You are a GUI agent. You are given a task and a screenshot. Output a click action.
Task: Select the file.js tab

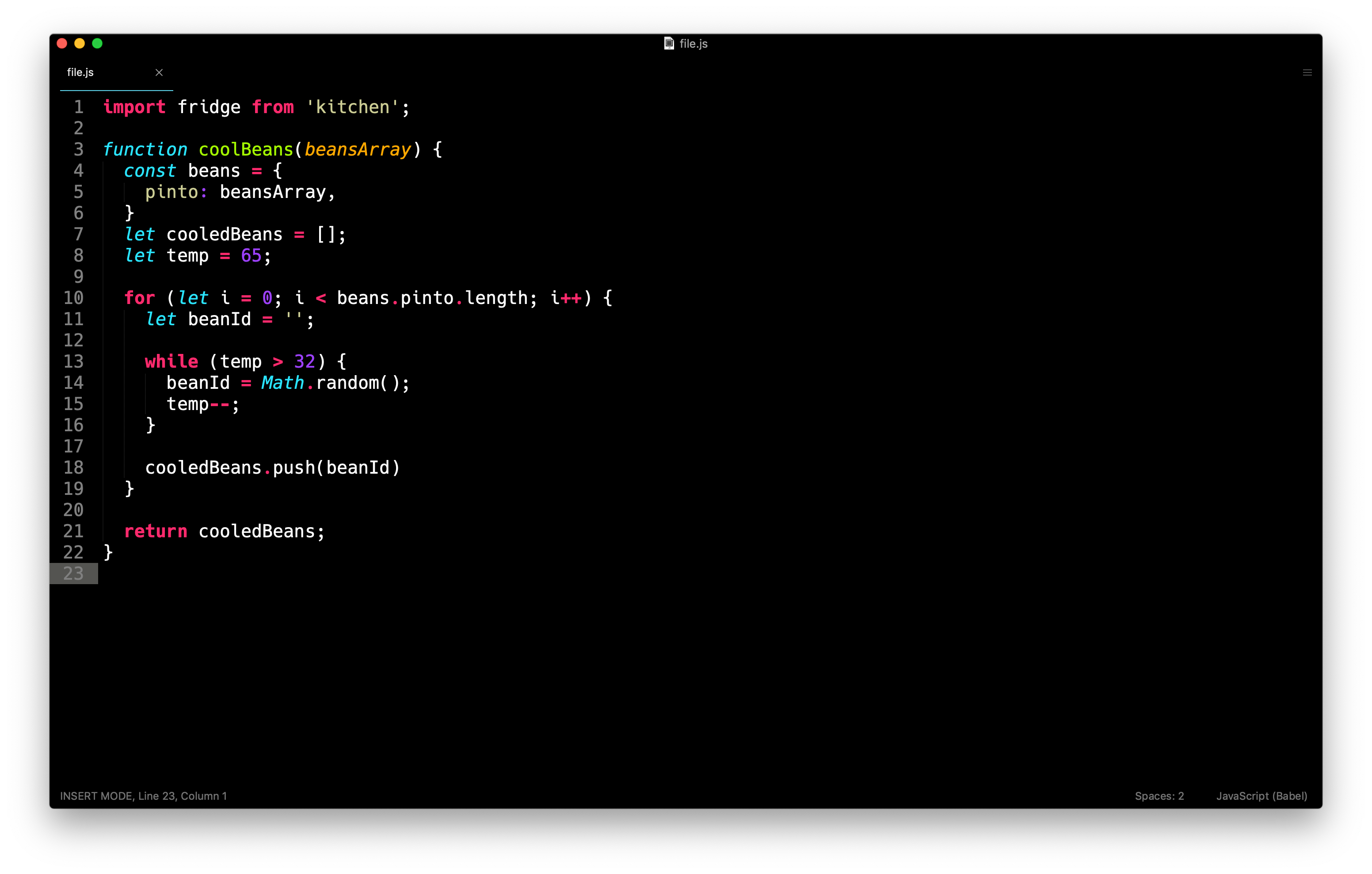tap(80, 72)
